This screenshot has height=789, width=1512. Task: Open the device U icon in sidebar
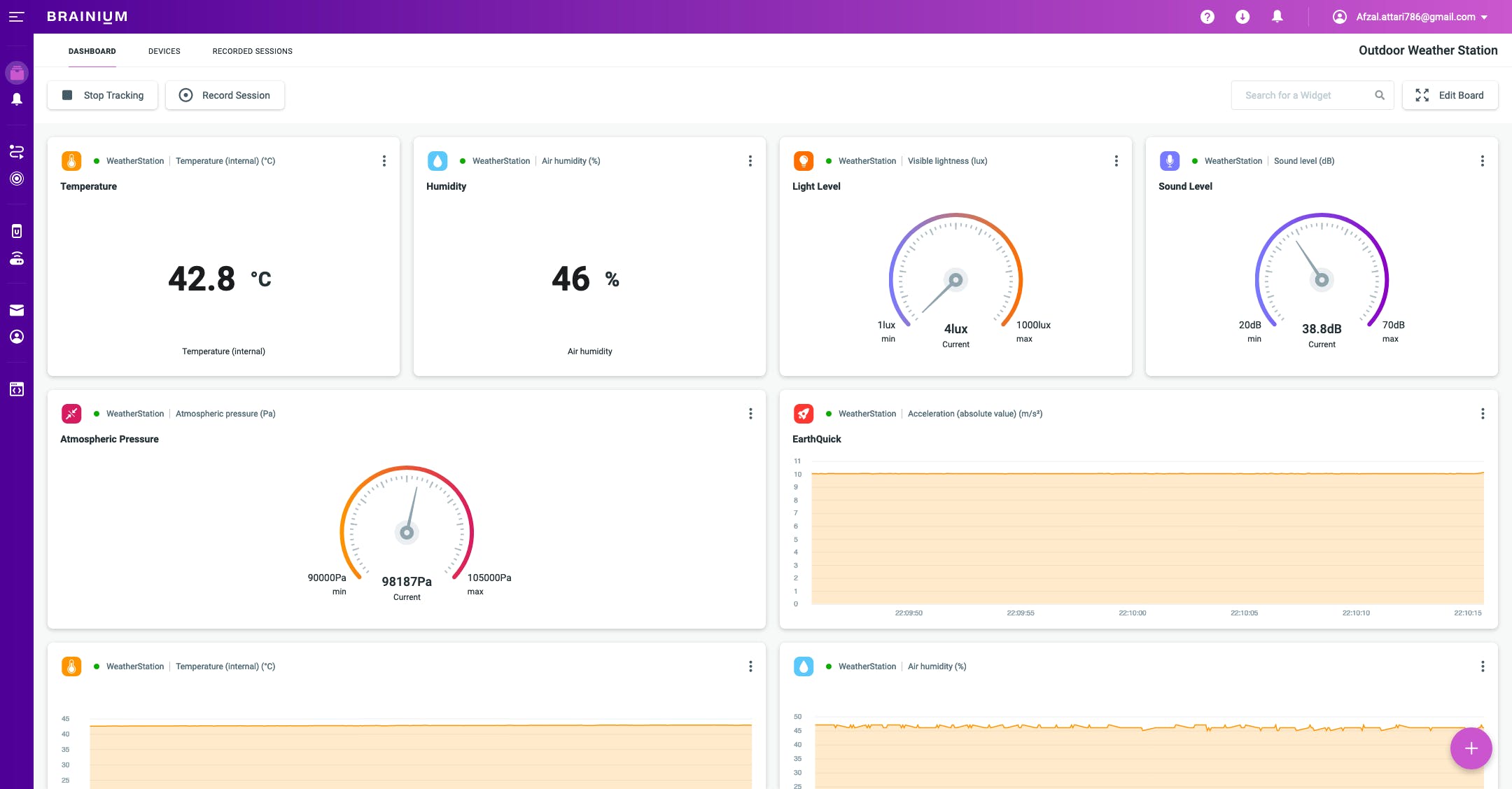17,231
